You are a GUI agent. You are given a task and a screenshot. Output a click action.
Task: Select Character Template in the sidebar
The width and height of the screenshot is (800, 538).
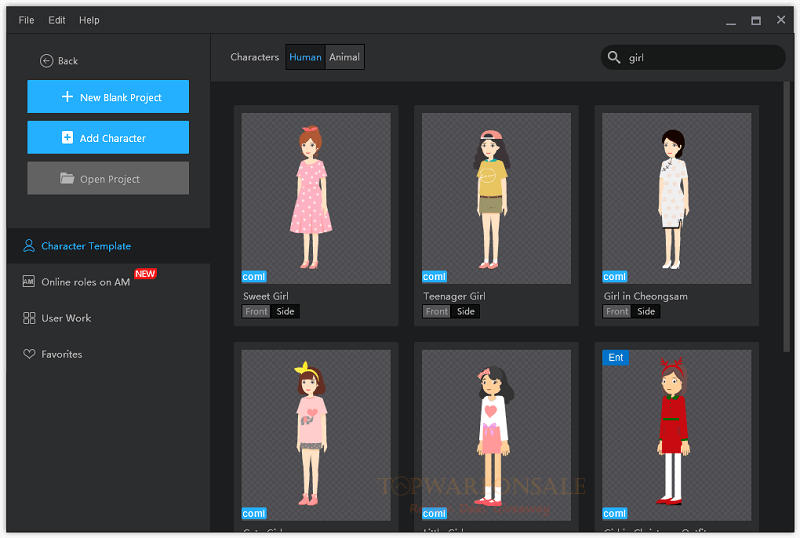108,246
